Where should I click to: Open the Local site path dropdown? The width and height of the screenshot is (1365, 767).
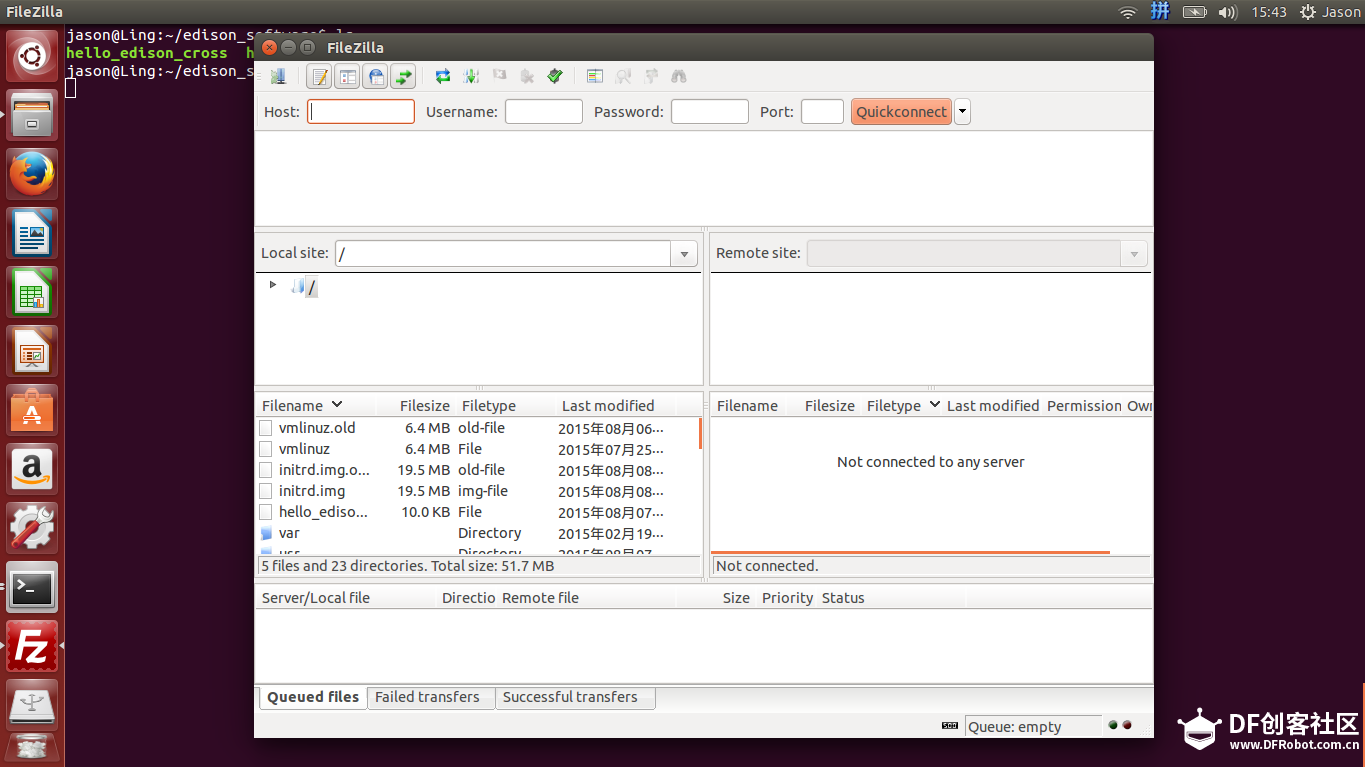pos(684,254)
